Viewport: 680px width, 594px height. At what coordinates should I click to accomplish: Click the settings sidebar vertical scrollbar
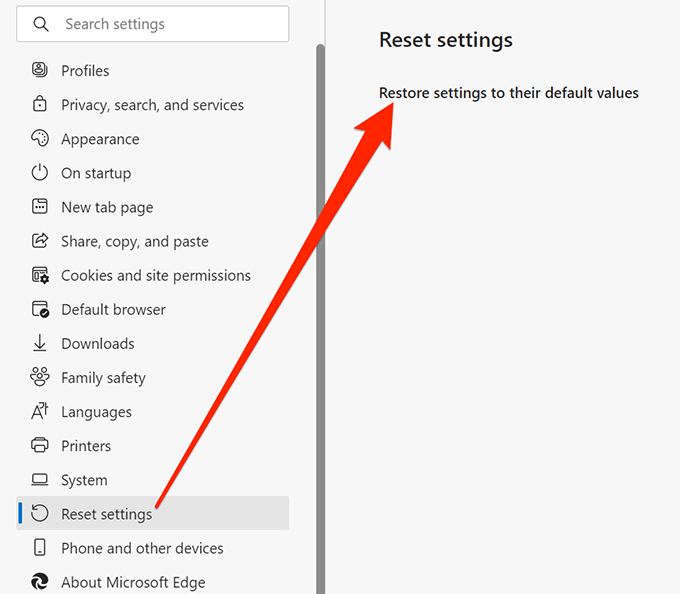click(320, 300)
